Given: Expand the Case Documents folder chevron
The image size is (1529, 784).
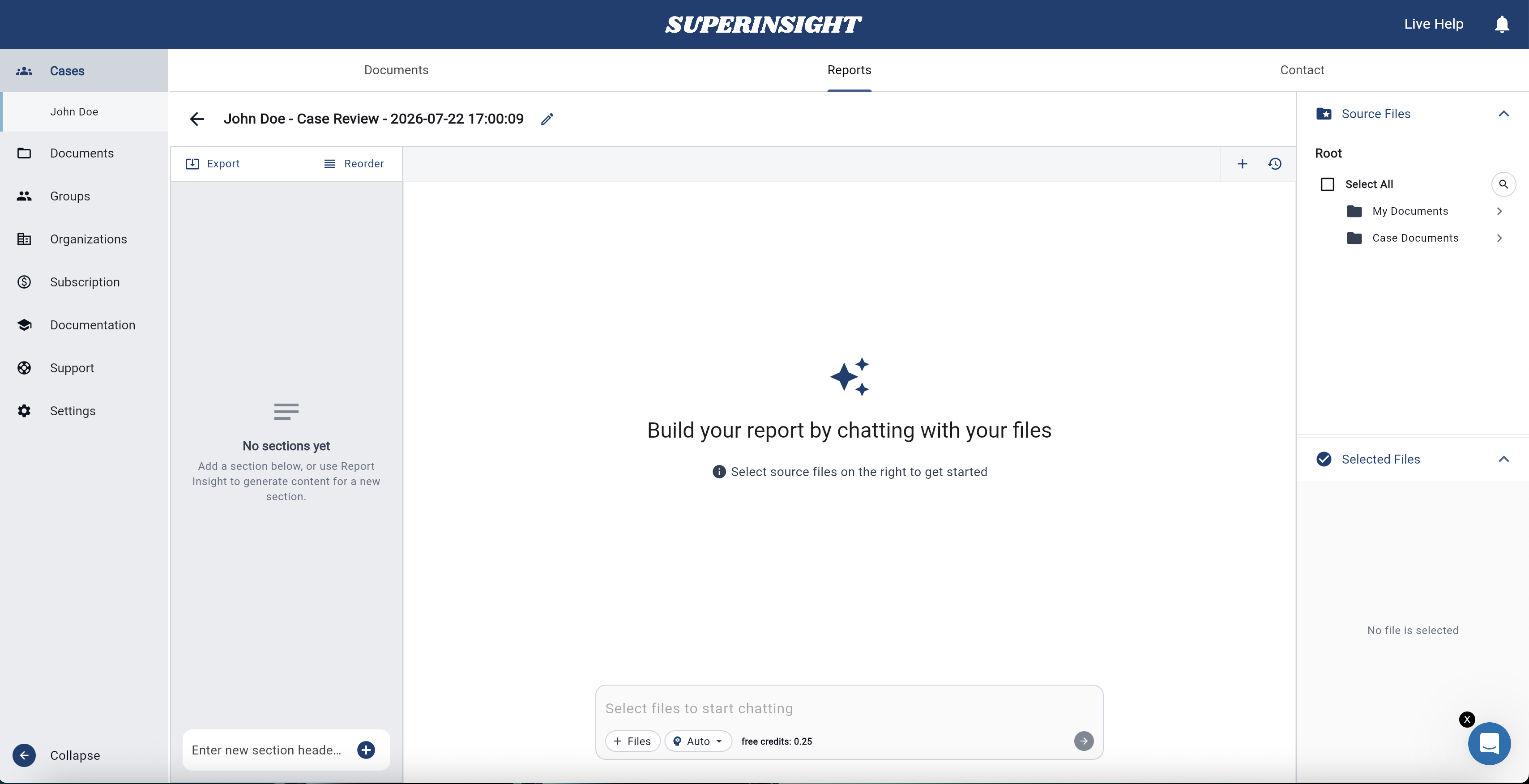Looking at the screenshot, I should (1499, 238).
